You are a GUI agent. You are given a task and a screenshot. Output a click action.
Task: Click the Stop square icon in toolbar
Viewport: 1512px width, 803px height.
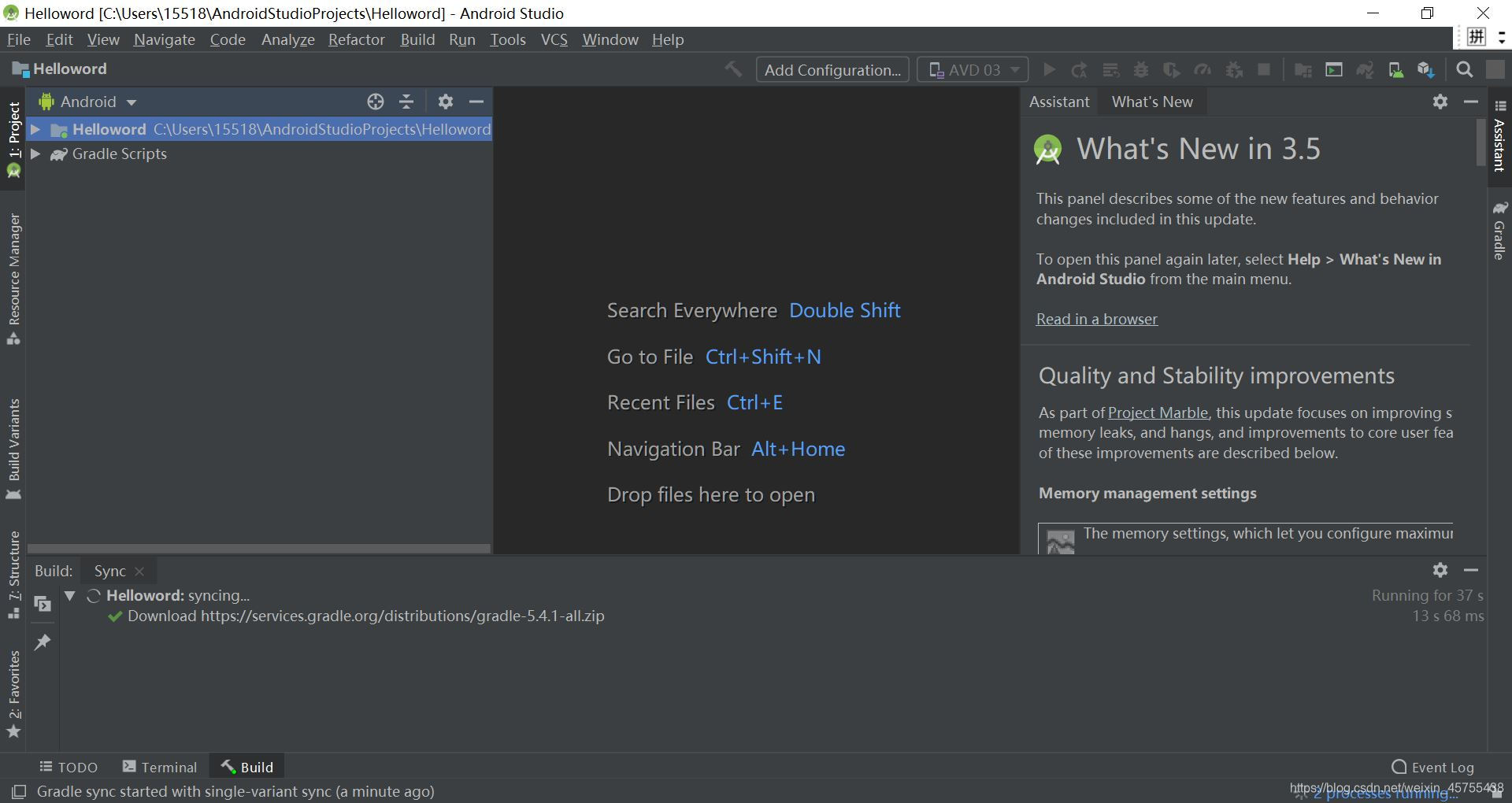(x=1264, y=70)
